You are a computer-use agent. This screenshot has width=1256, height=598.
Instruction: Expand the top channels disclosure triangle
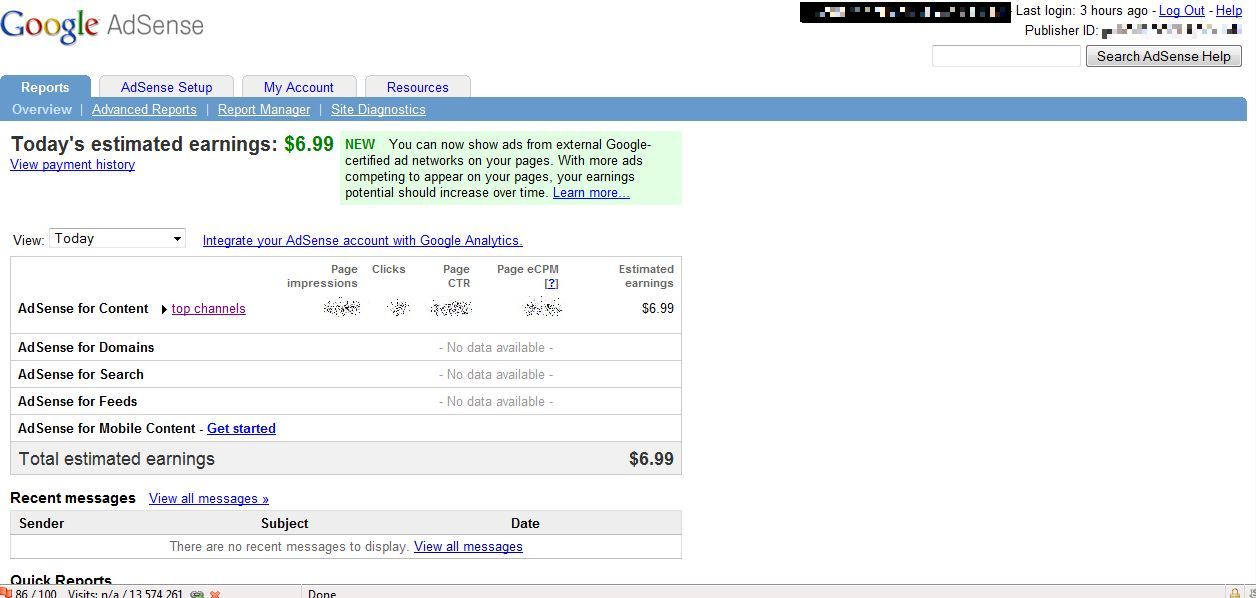click(x=164, y=309)
